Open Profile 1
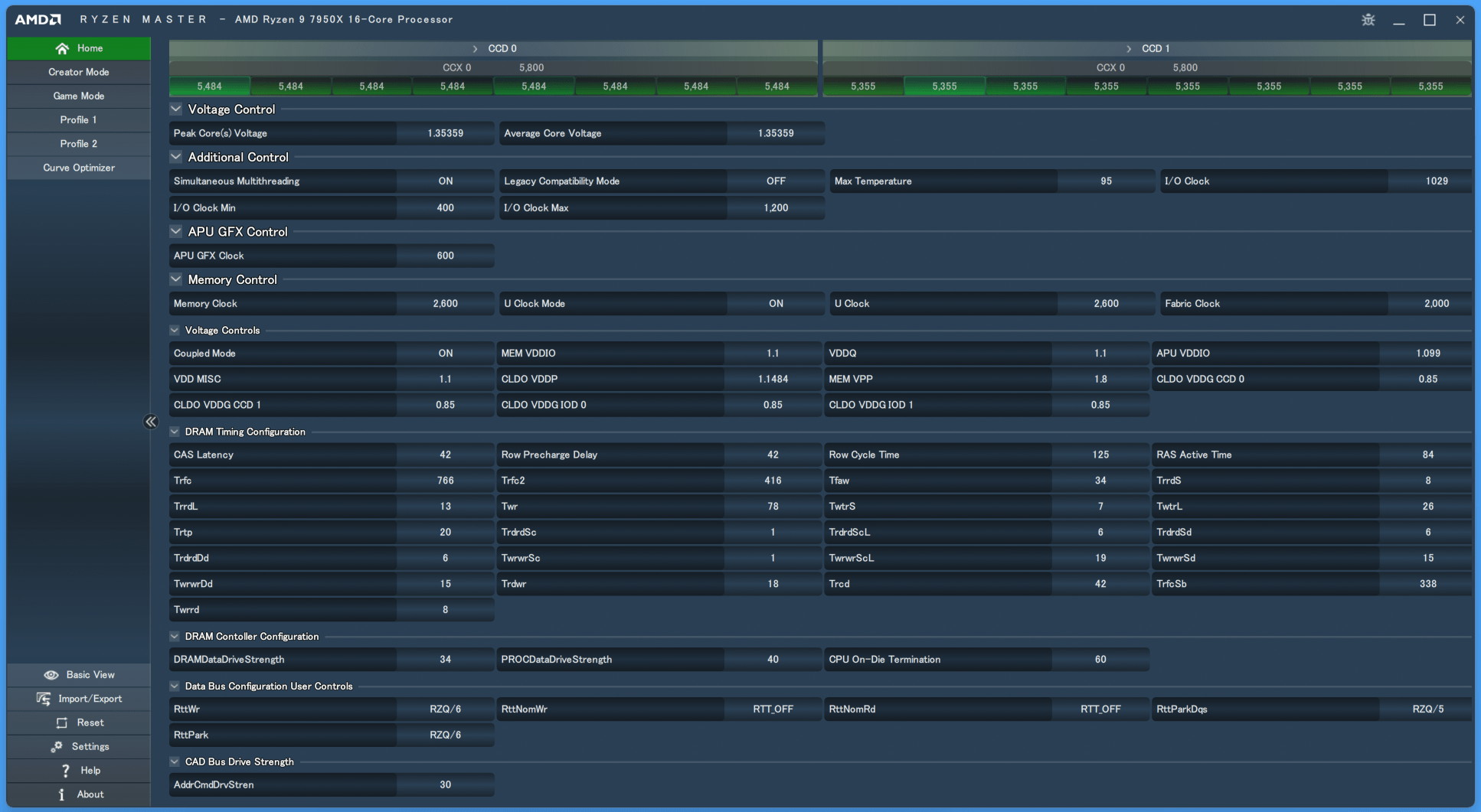Viewport: 1481px width, 812px height. click(79, 119)
